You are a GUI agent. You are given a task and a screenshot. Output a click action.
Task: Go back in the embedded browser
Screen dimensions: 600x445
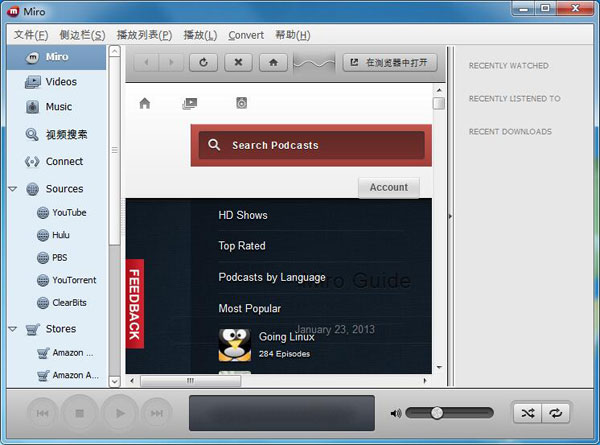[146, 62]
